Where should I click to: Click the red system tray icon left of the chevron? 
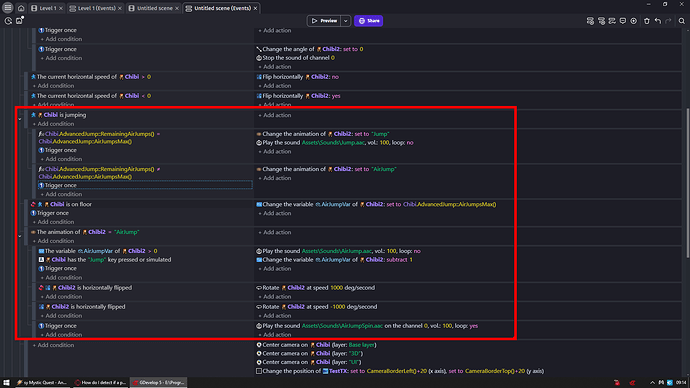pos(632,383)
